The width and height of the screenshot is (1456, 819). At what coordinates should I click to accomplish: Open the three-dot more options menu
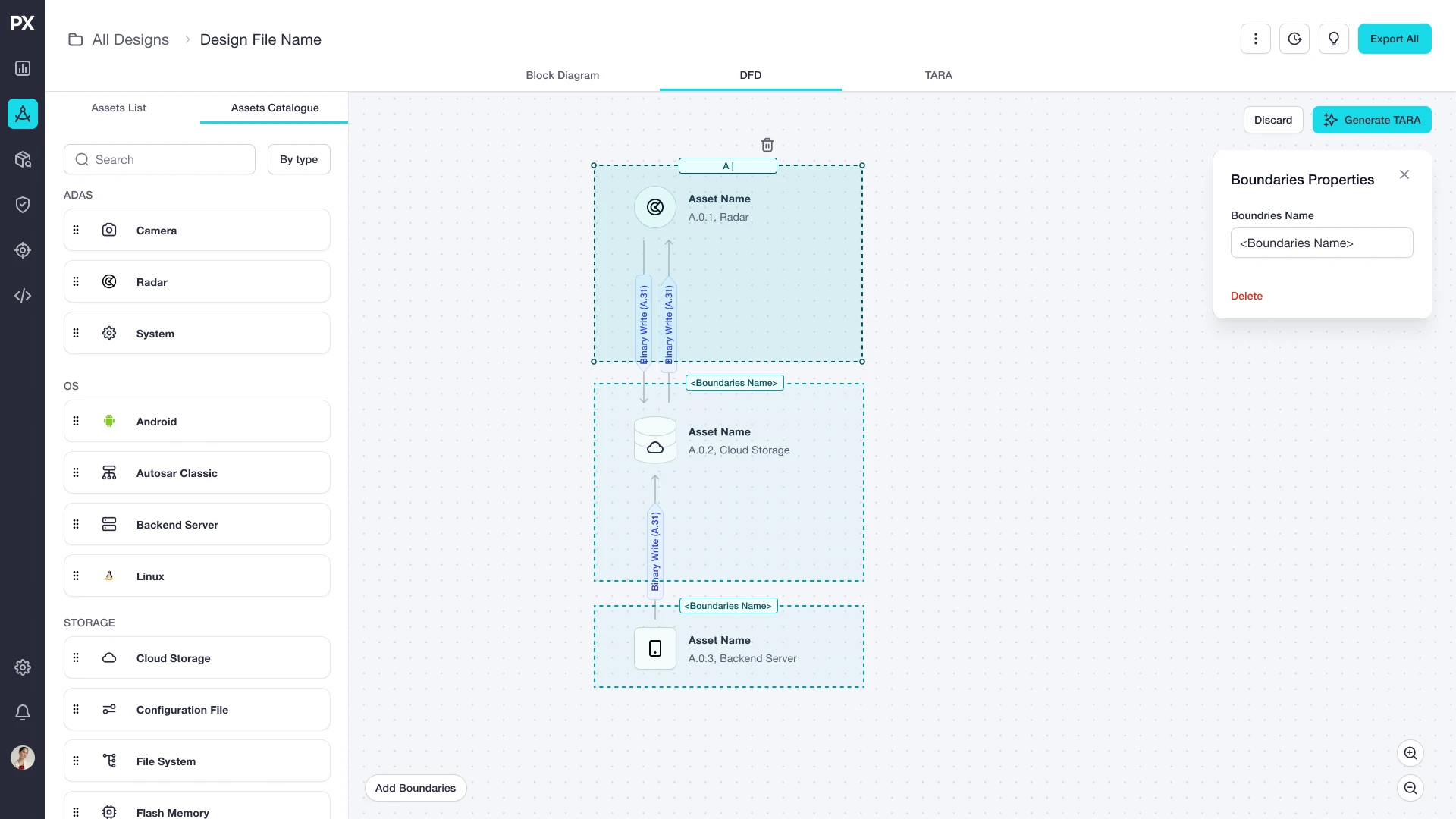pyautogui.click(x=1256, y=39)
